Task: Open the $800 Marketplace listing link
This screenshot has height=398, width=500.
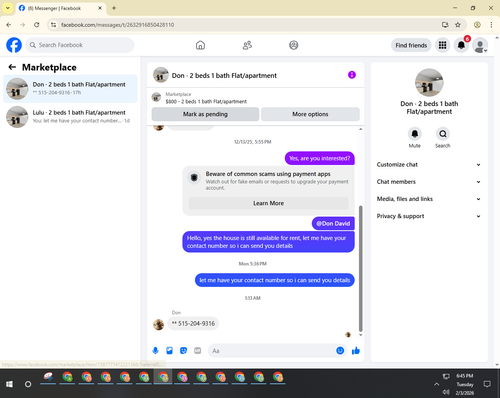Action: 206,101
